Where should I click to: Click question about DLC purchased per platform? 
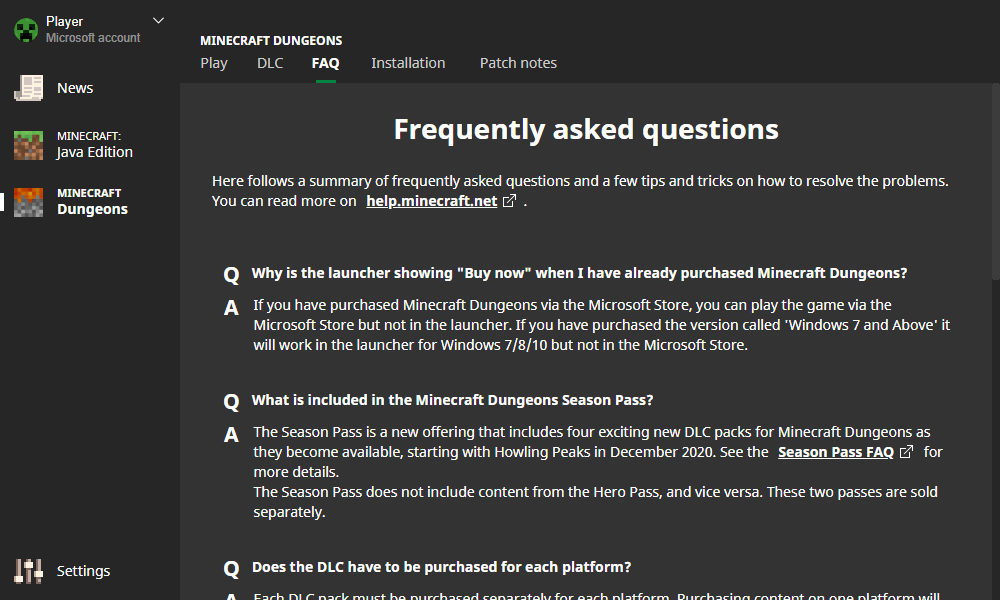tap(441, 567)
